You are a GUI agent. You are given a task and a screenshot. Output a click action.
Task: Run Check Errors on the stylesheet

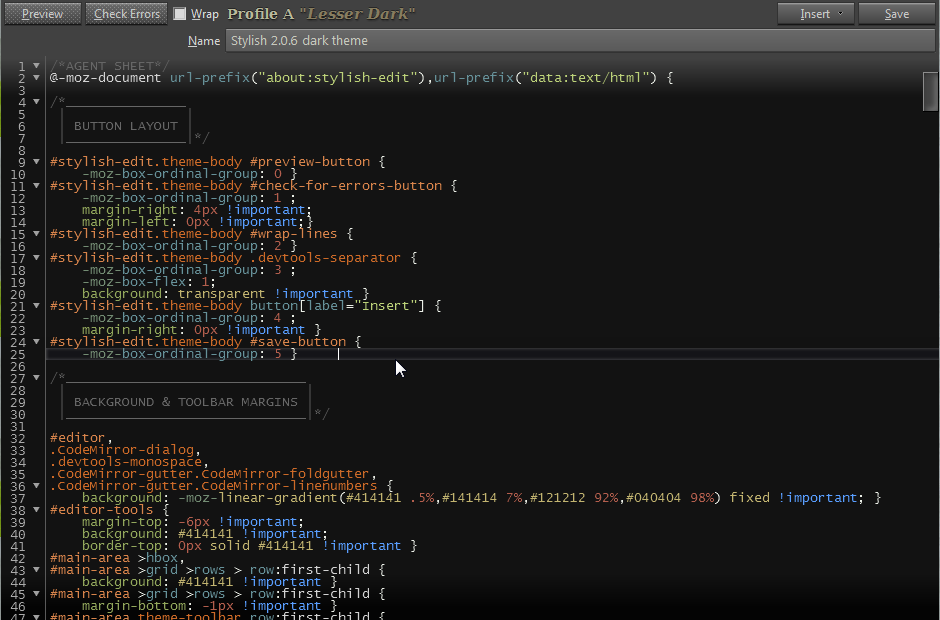click(x=126, y=13)
